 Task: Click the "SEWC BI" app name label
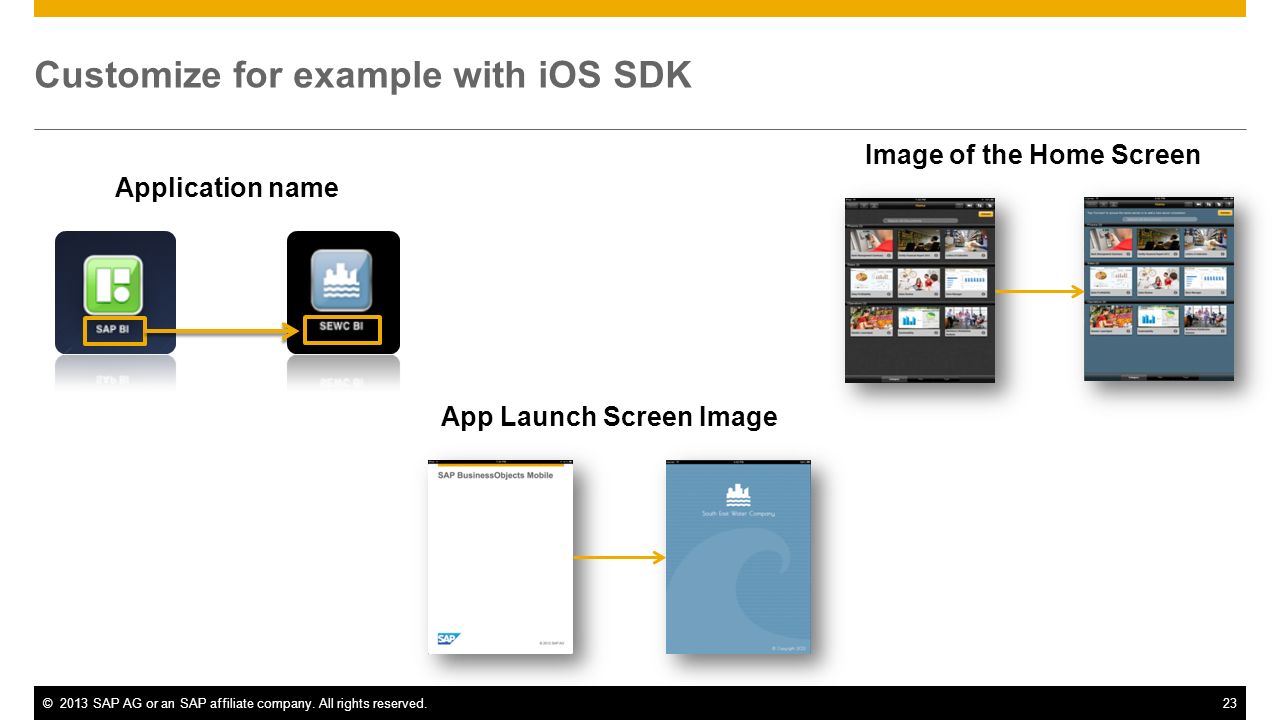[x=342, y=329]
